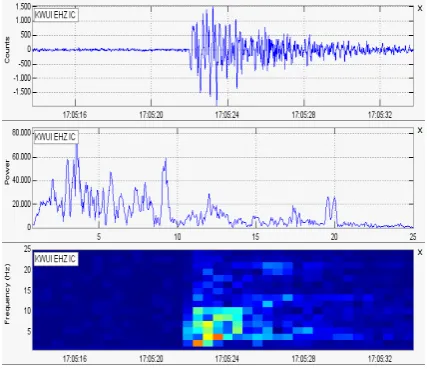Click the KWUI EHZ IC label in spectrogram panel

click(x=56, y=259)
